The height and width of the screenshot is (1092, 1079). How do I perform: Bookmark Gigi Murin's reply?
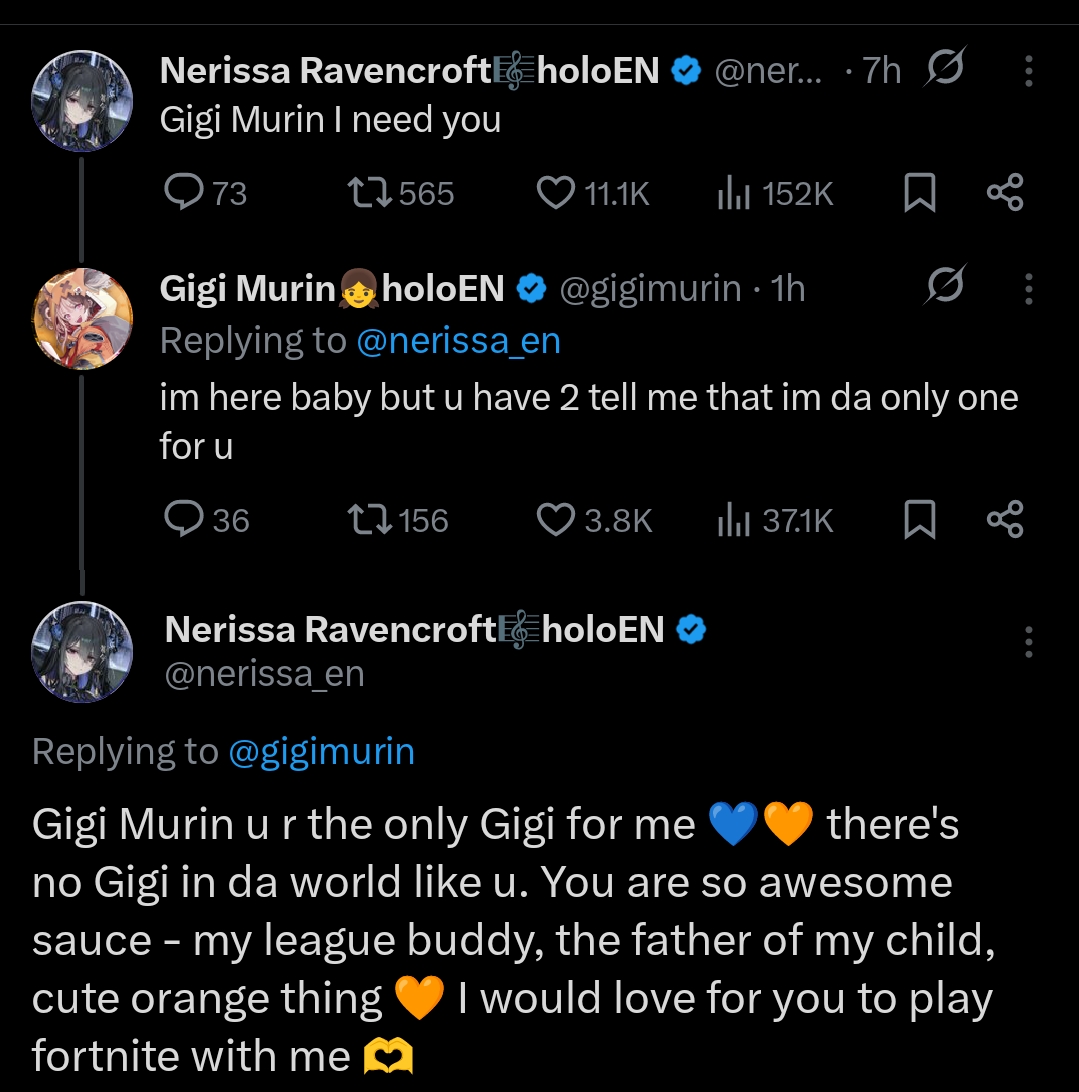point(919,519)
